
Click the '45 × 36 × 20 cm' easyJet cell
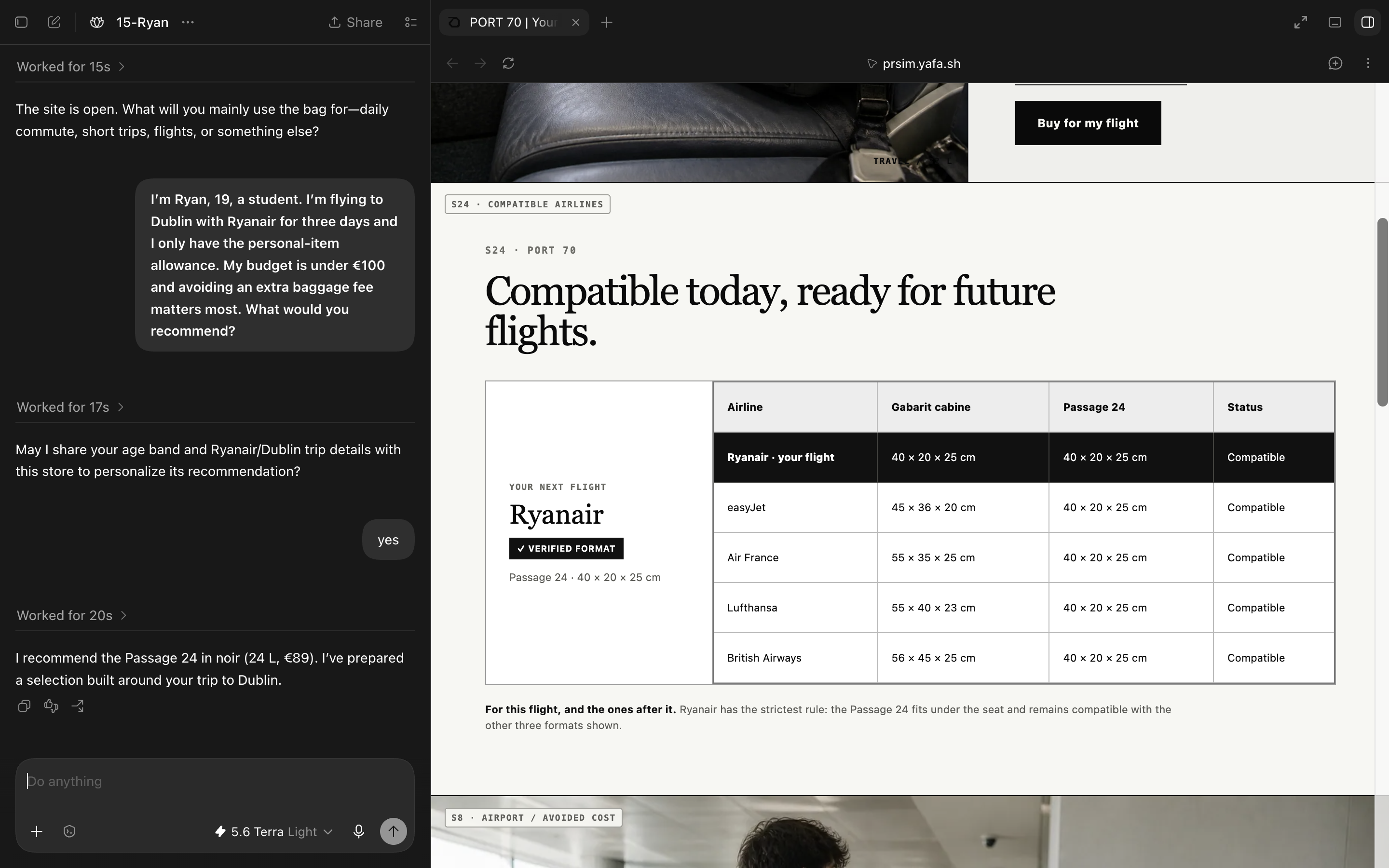pos(963,507)
